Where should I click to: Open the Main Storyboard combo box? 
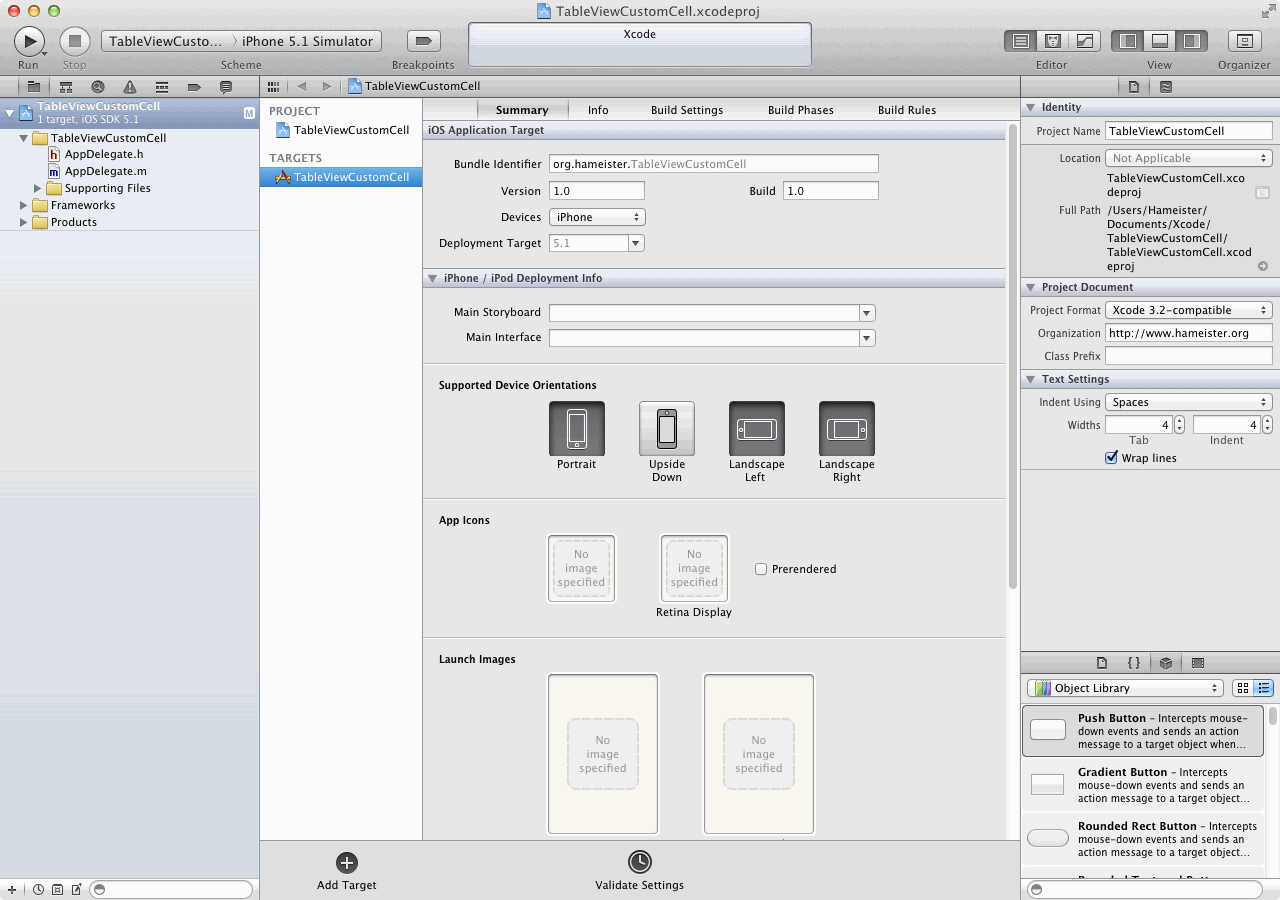click(x=867, y=313)
